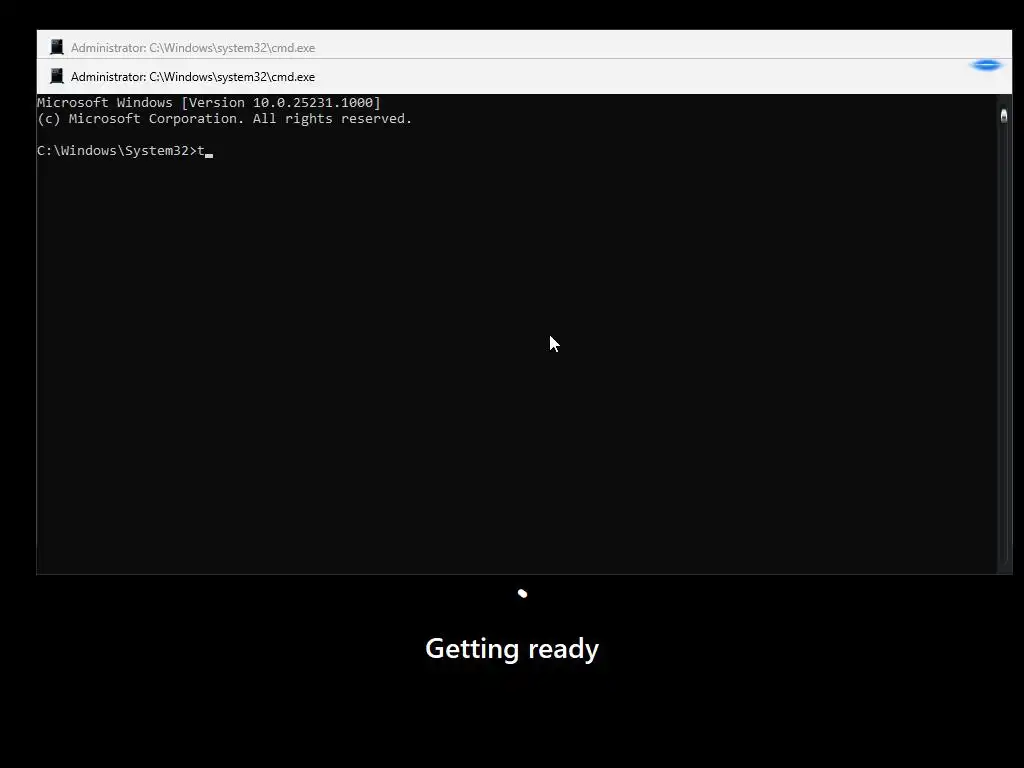Screen dimensions: 1024x768
Task: Click the background cmd.exe window icon
Action: 57,47
